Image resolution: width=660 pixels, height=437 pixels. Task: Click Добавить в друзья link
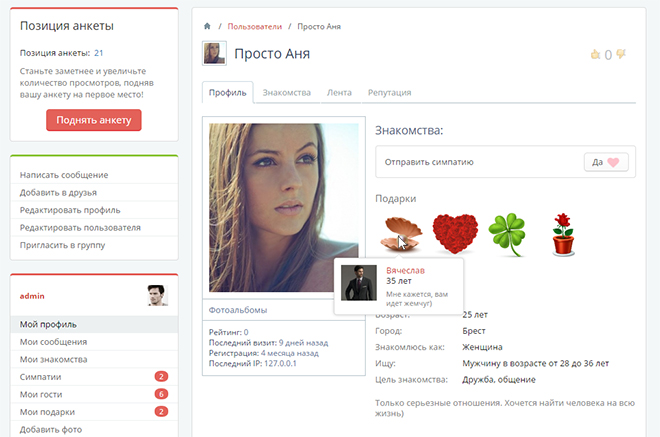(x=58, y=192)
